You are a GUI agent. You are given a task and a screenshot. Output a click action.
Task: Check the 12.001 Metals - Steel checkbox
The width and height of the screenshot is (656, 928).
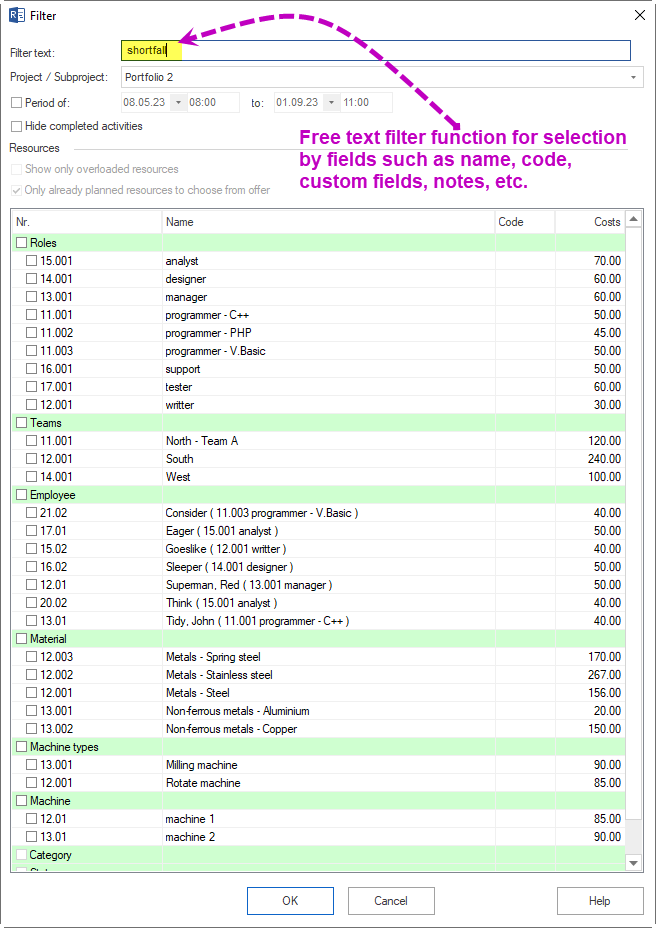31,692
